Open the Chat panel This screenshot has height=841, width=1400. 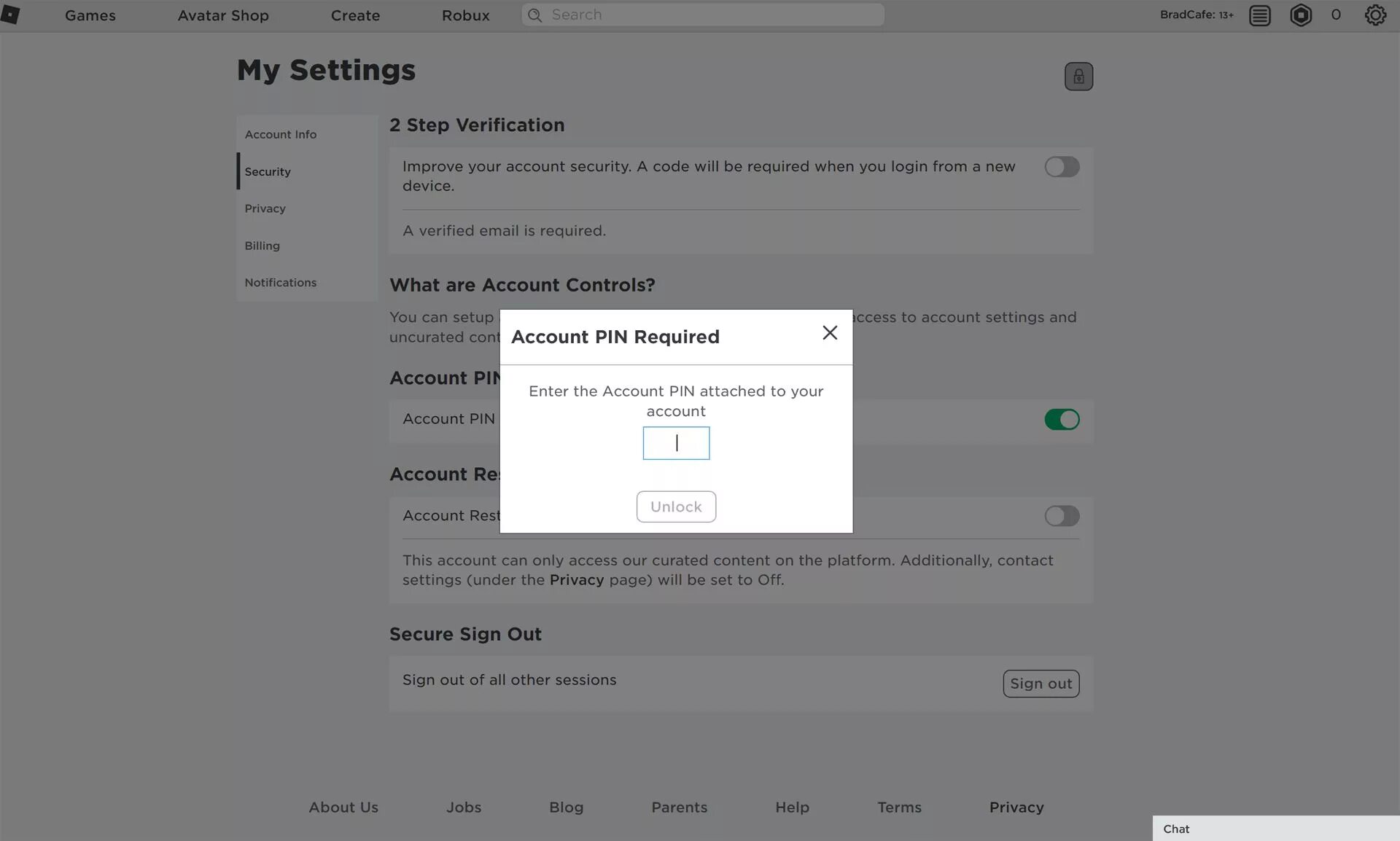[1275, 829]
